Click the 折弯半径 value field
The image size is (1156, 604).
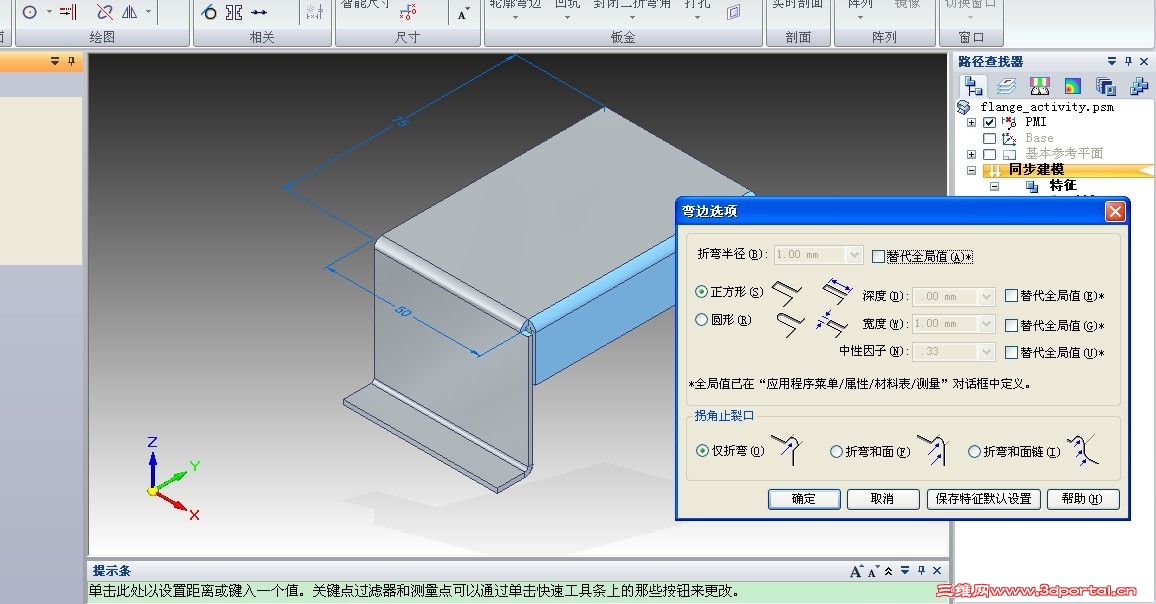click(809, 254)
